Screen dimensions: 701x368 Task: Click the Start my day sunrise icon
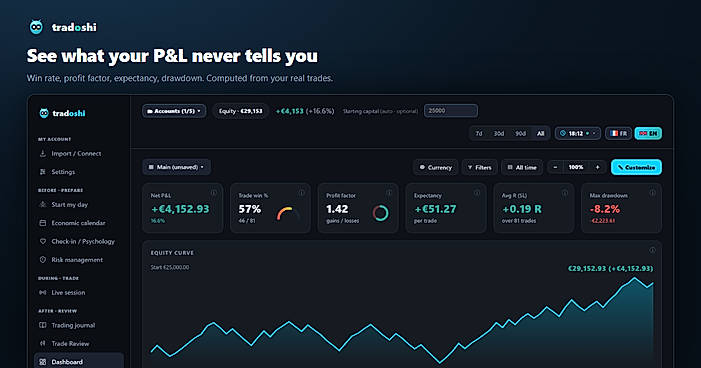[43, 204]
